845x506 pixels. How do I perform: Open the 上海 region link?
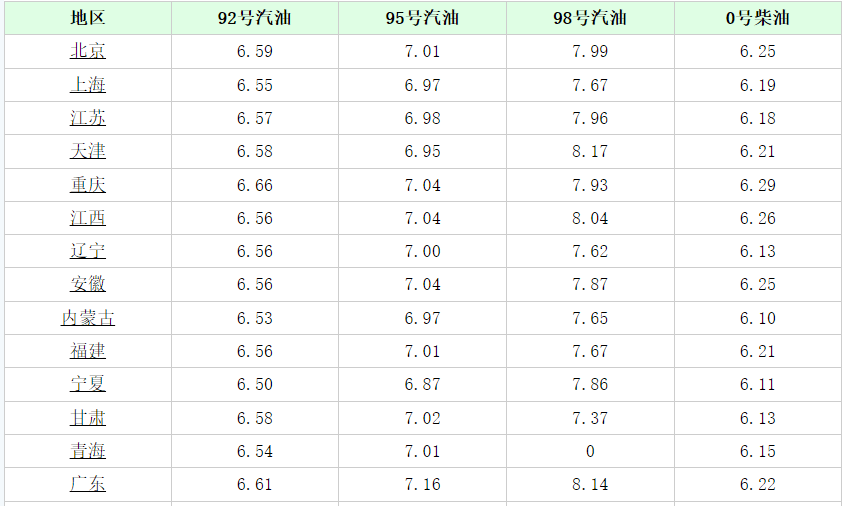click(88, 85)
